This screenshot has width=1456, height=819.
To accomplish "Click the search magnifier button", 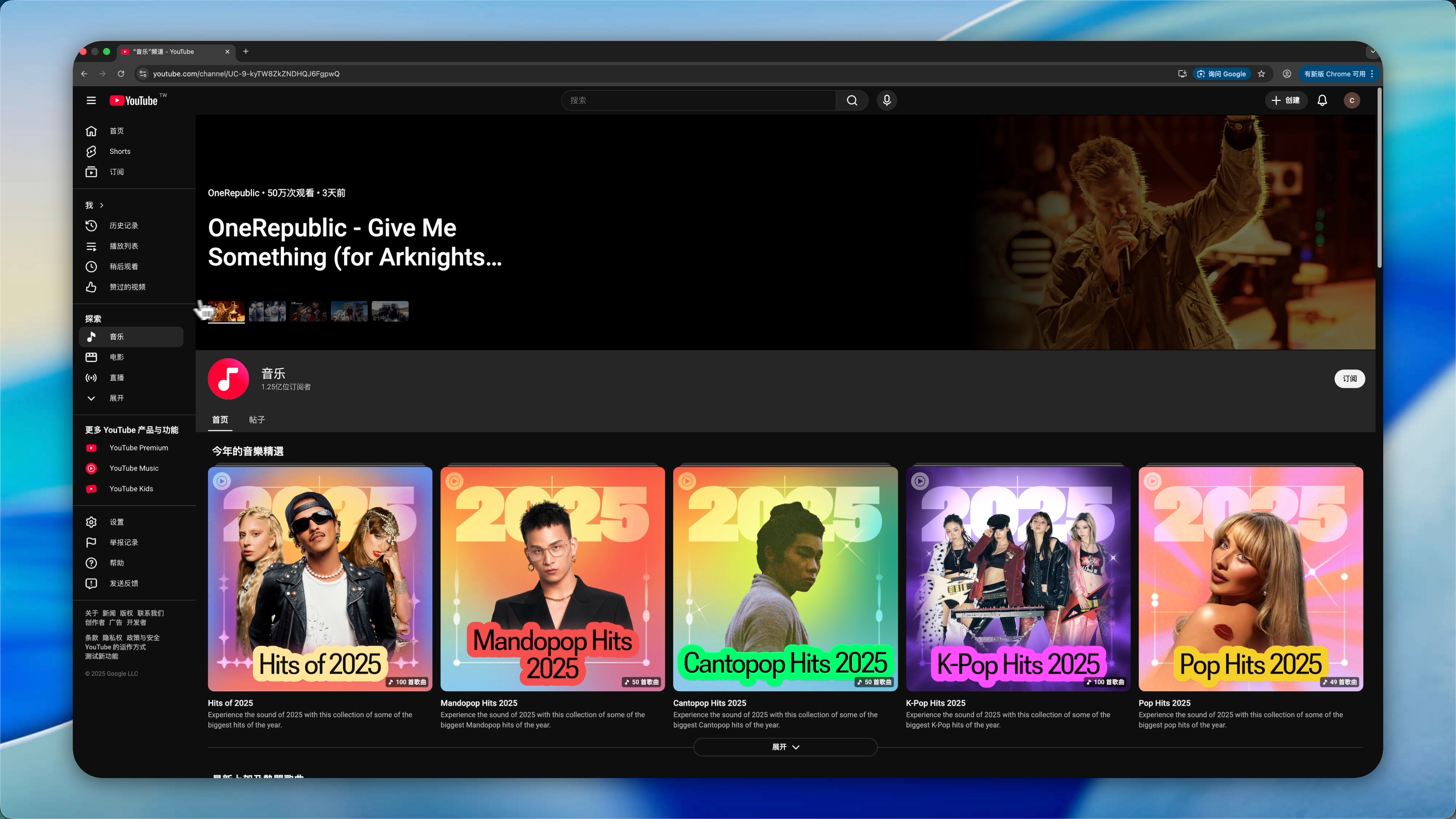I will (852, 100).
